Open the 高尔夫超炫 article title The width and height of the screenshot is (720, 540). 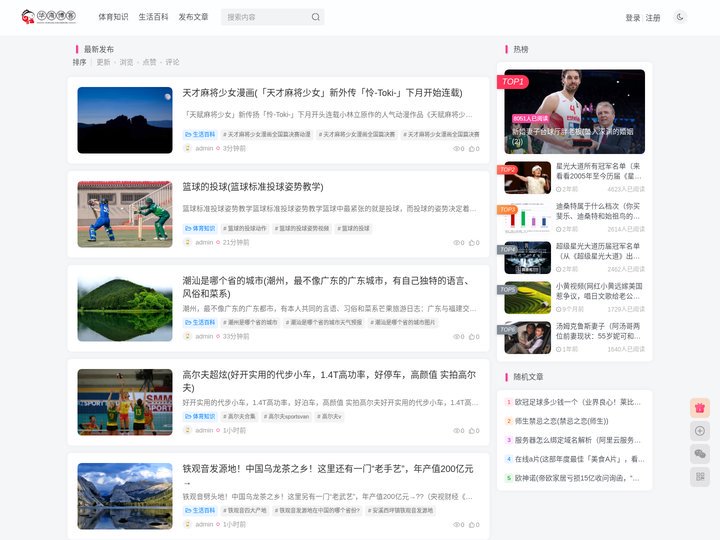(329, 381)
